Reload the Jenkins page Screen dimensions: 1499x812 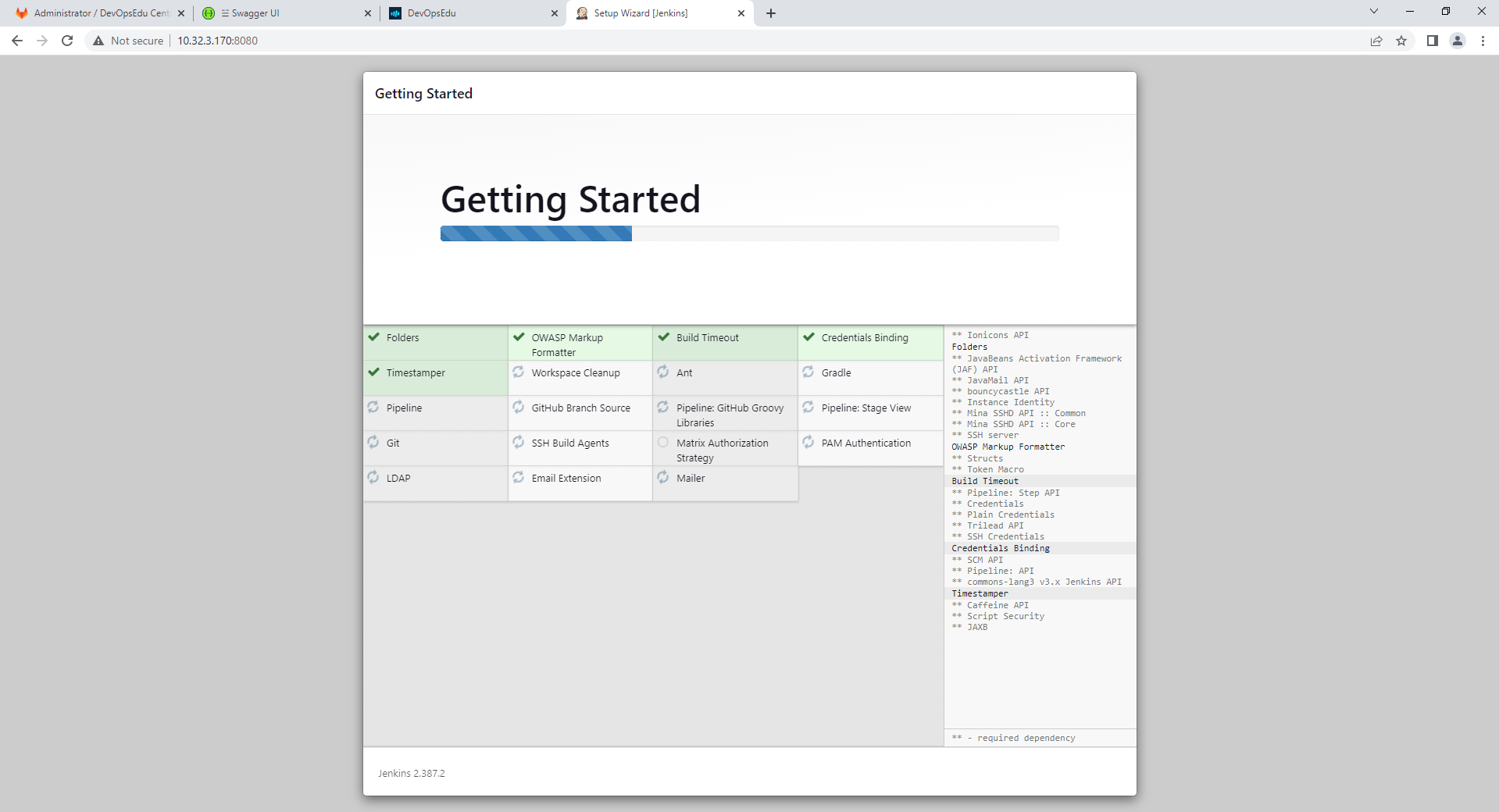pos(67,41)
